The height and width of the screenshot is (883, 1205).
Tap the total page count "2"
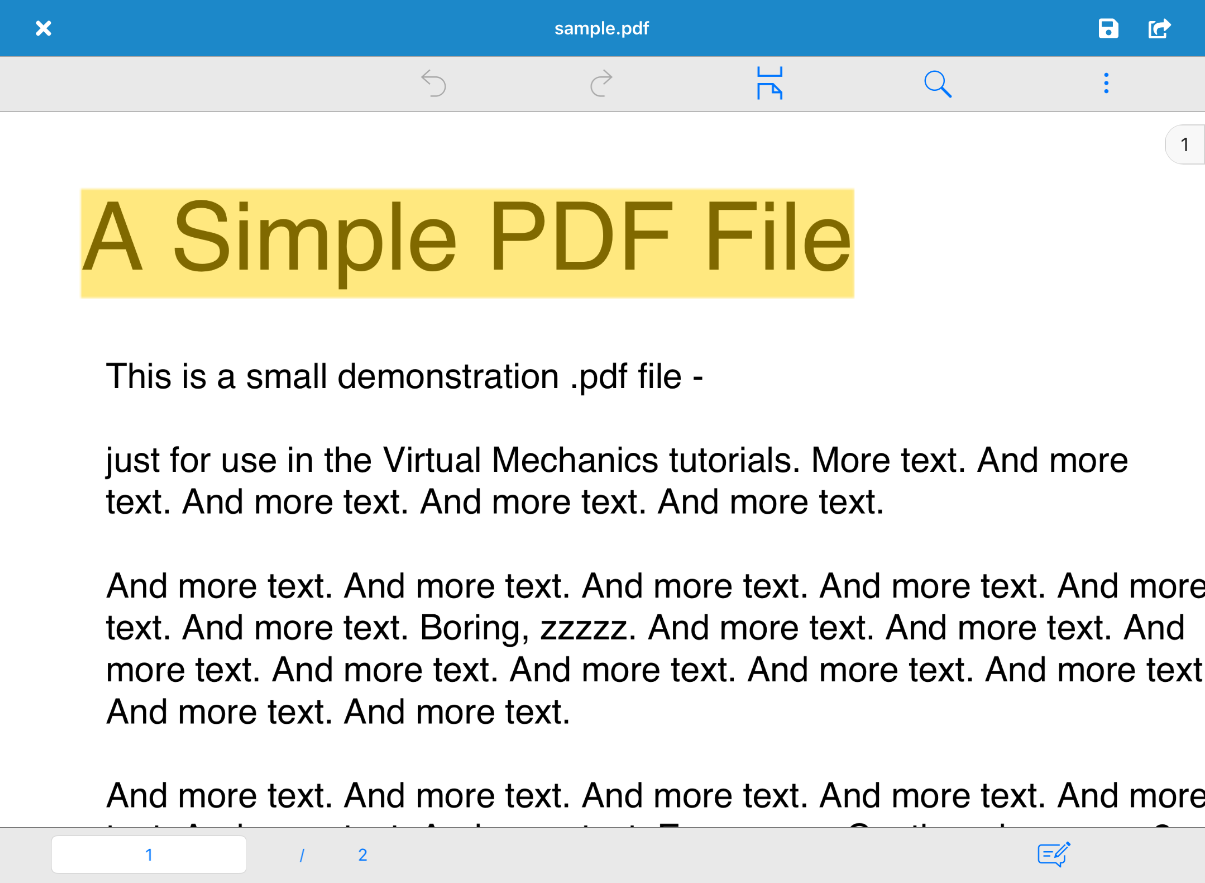point(362,855)
